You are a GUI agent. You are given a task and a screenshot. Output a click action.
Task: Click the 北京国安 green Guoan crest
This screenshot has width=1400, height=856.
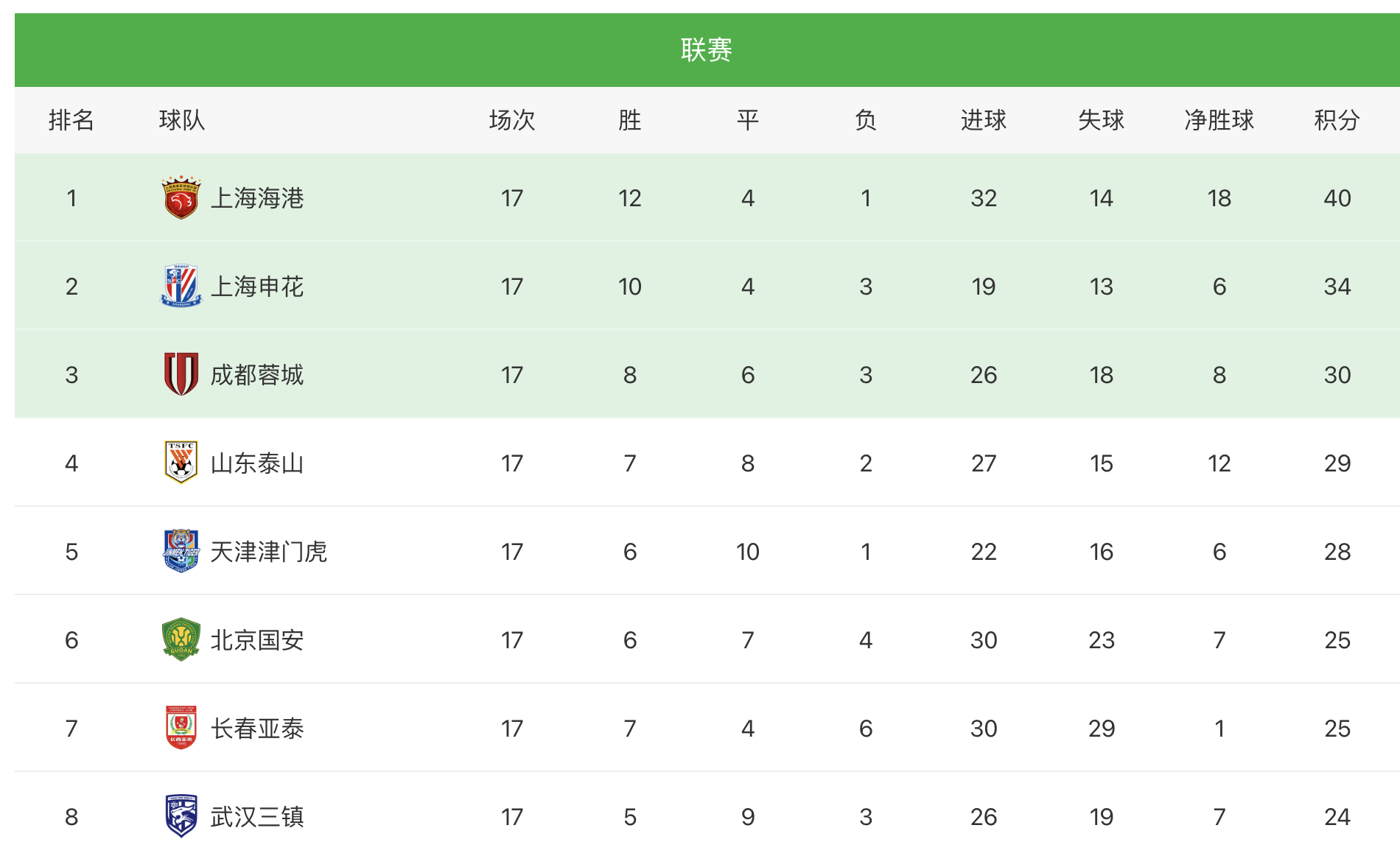pos(181,639)
